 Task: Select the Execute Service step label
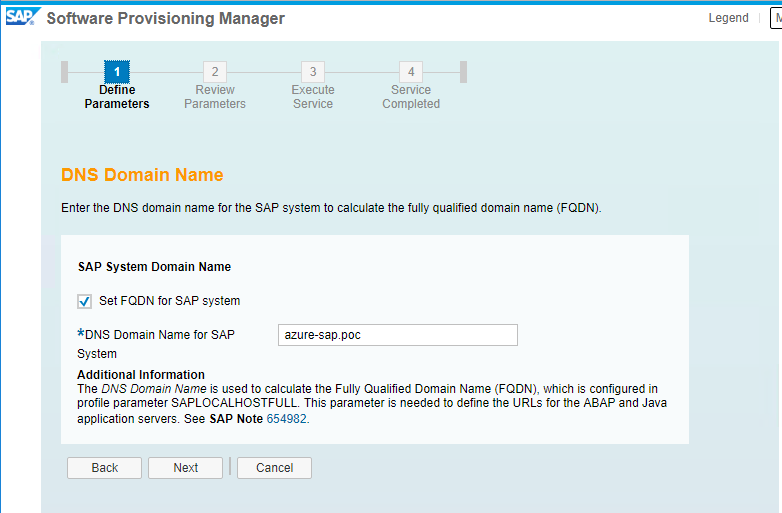(x=313, y=97)
